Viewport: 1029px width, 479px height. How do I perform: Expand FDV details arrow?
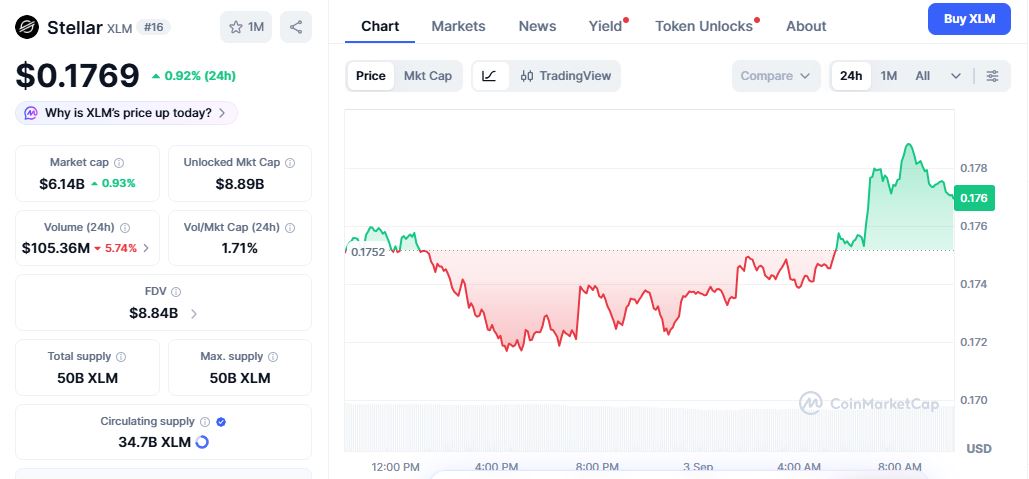tap(194, 314)
